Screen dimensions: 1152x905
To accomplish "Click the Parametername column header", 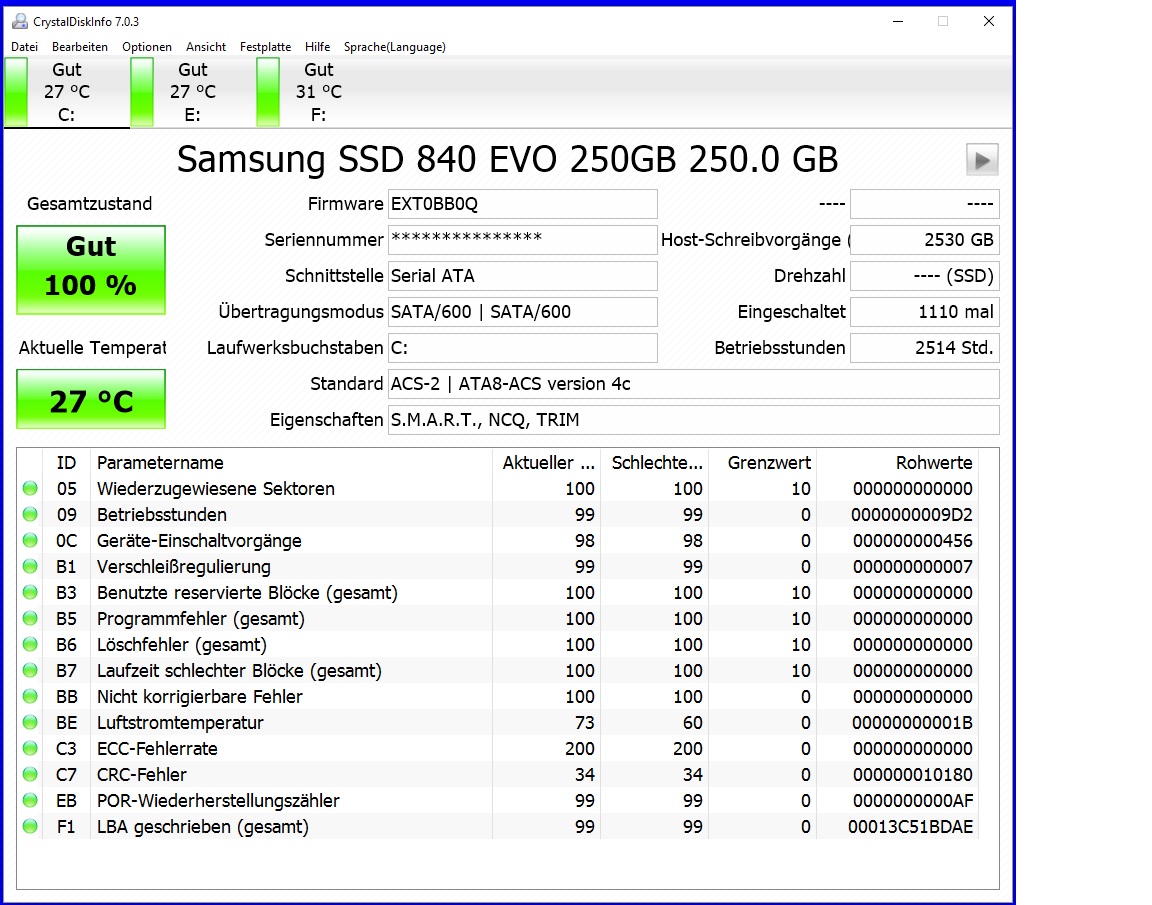I will [x=291, y=463].
